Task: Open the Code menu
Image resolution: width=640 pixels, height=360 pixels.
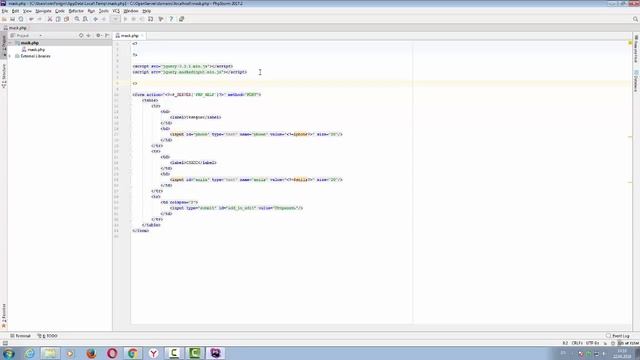Action: [x=60, y=11]
